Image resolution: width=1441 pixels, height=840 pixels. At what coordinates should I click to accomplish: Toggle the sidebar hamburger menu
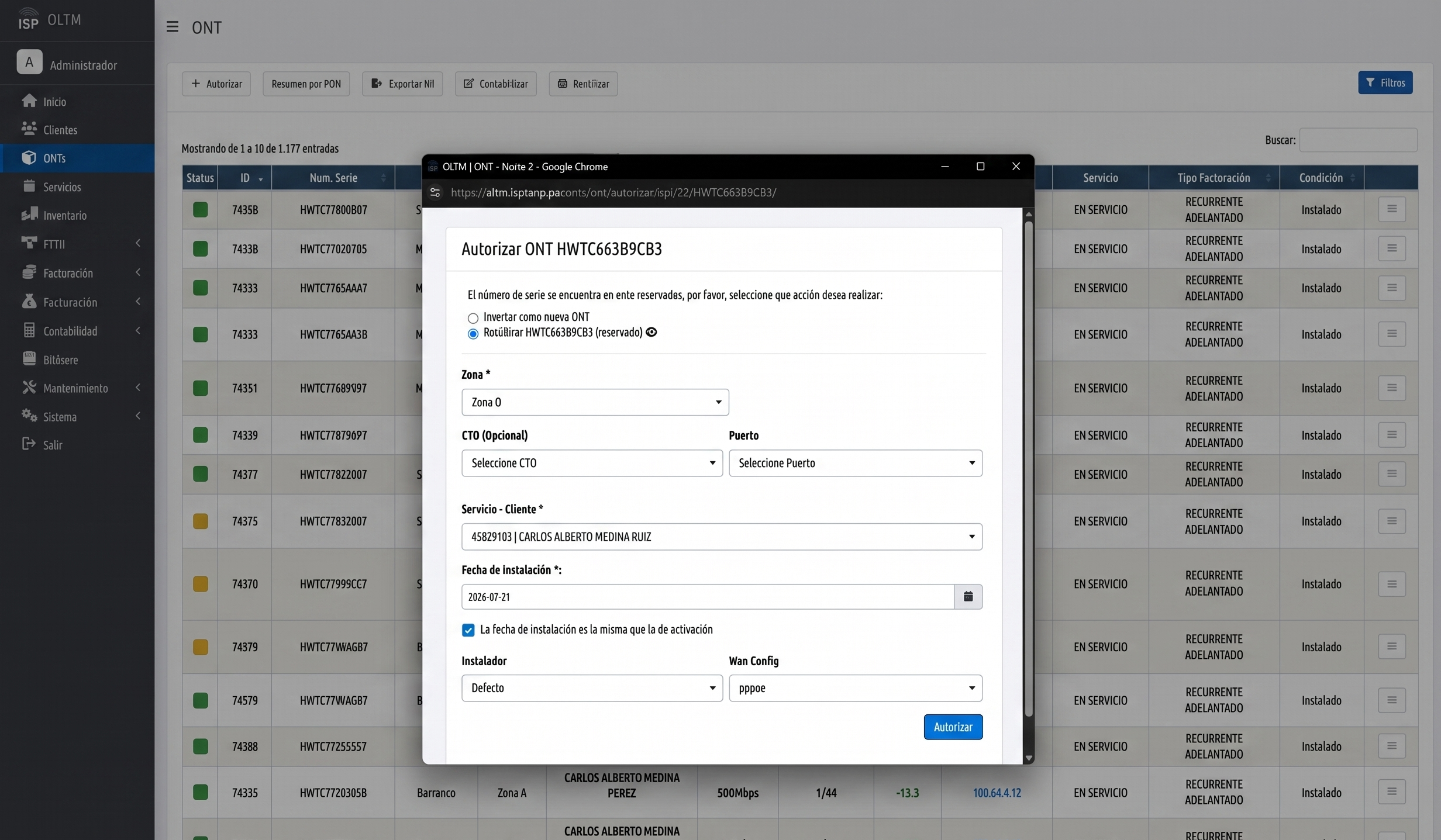coord(172,27)
